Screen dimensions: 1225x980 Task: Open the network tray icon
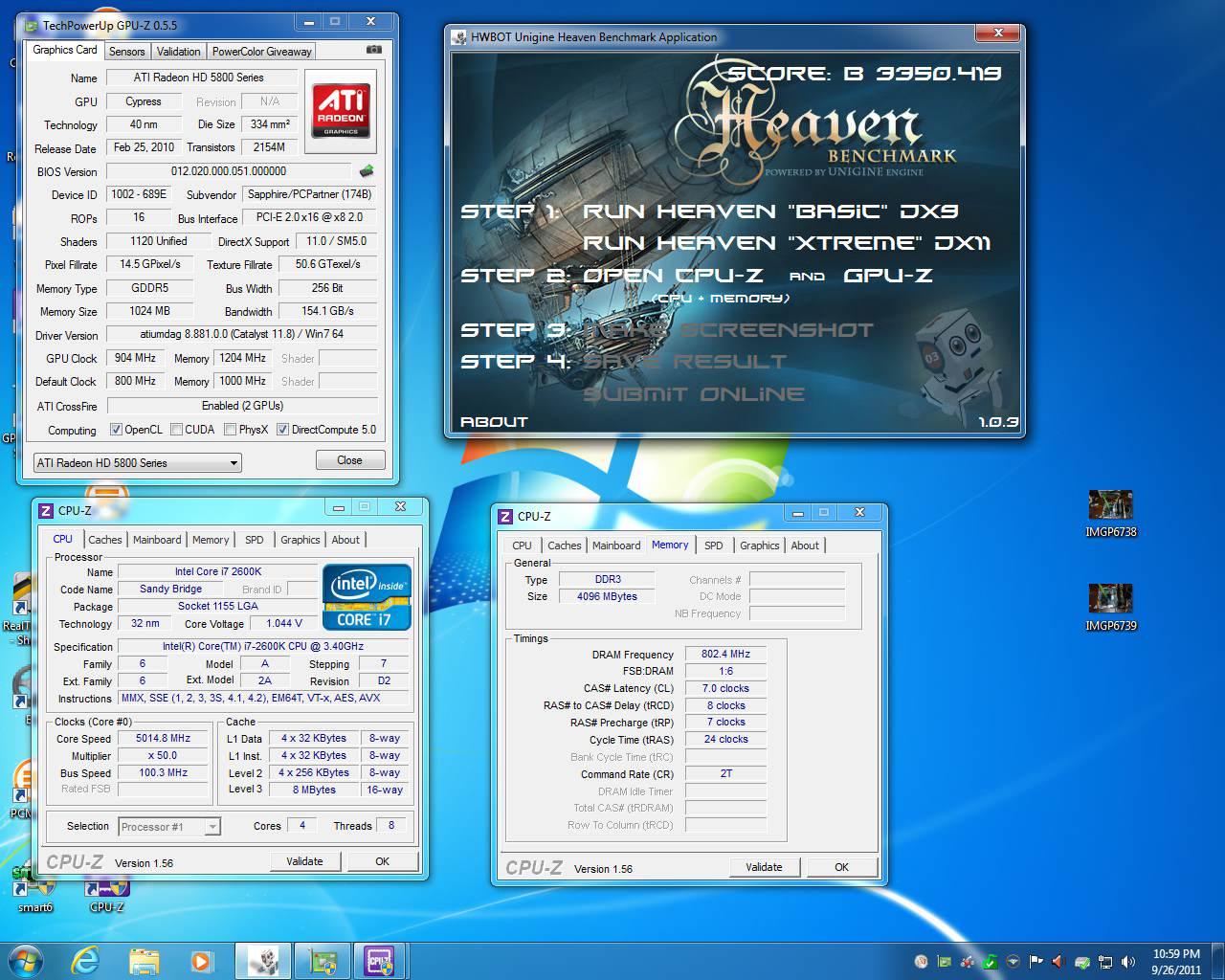(1105, 961)
